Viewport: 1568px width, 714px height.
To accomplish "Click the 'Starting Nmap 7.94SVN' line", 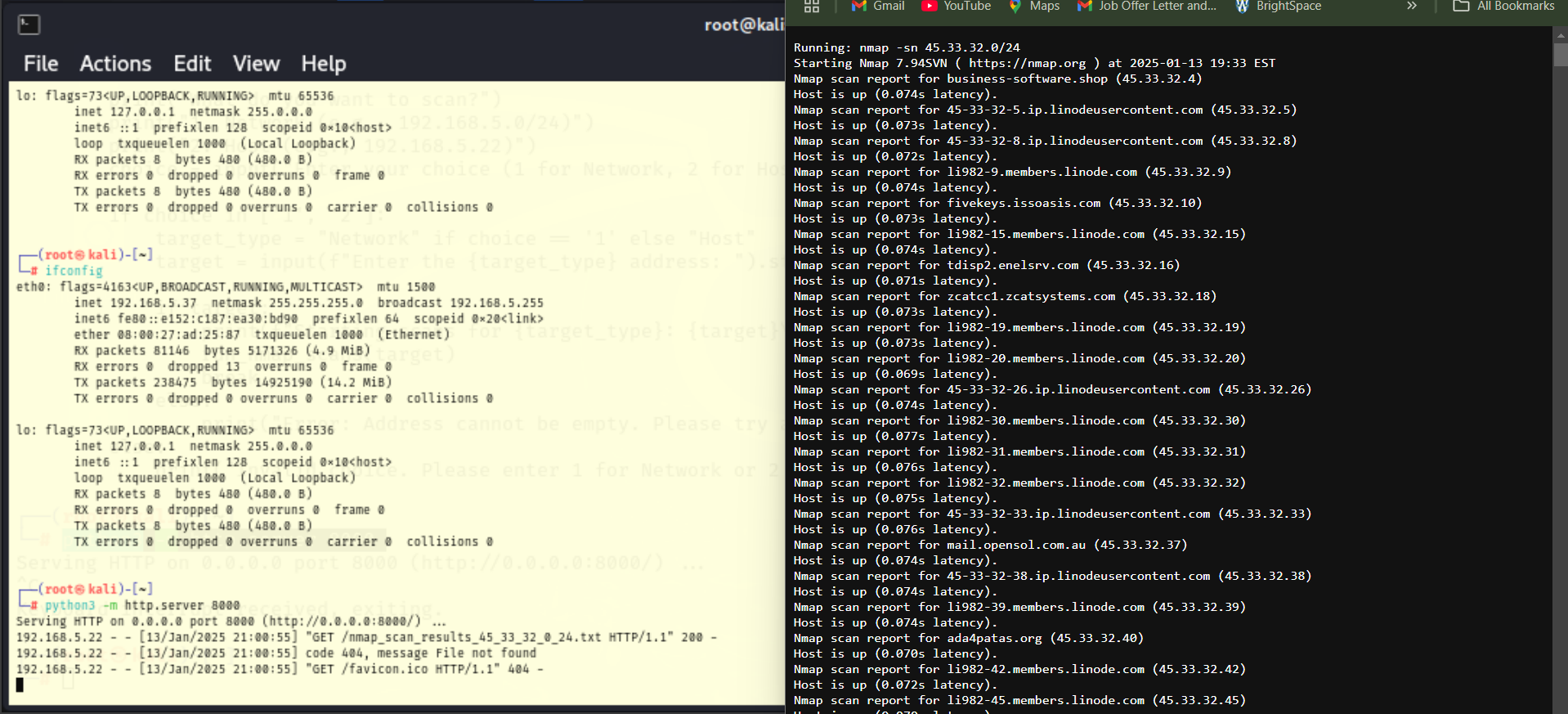I will click(x=1034, y=63).
